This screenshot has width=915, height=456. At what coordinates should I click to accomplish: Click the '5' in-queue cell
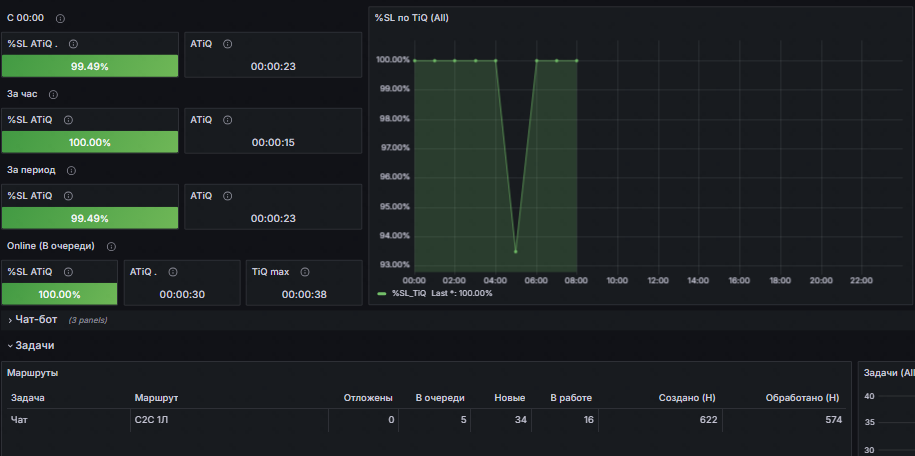[x=435, y=420]
